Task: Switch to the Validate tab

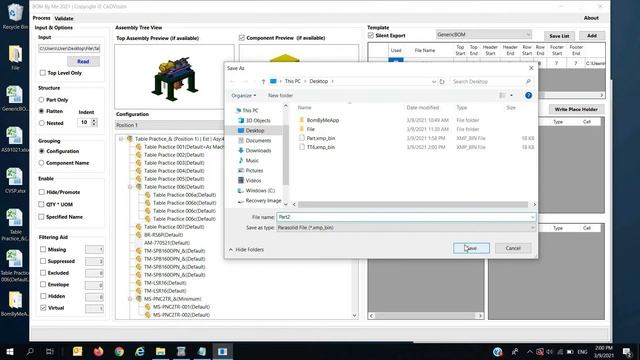Action: tap(64, 18)
